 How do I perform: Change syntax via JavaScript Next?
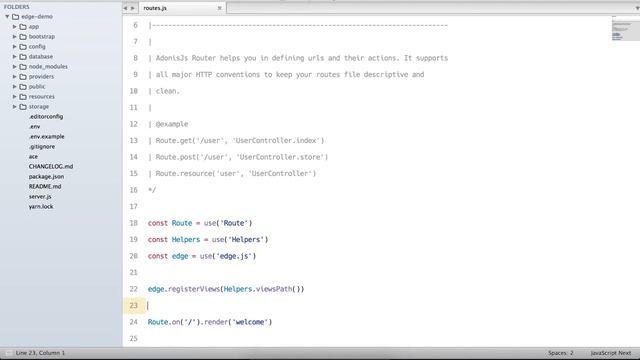coord(611,353)
